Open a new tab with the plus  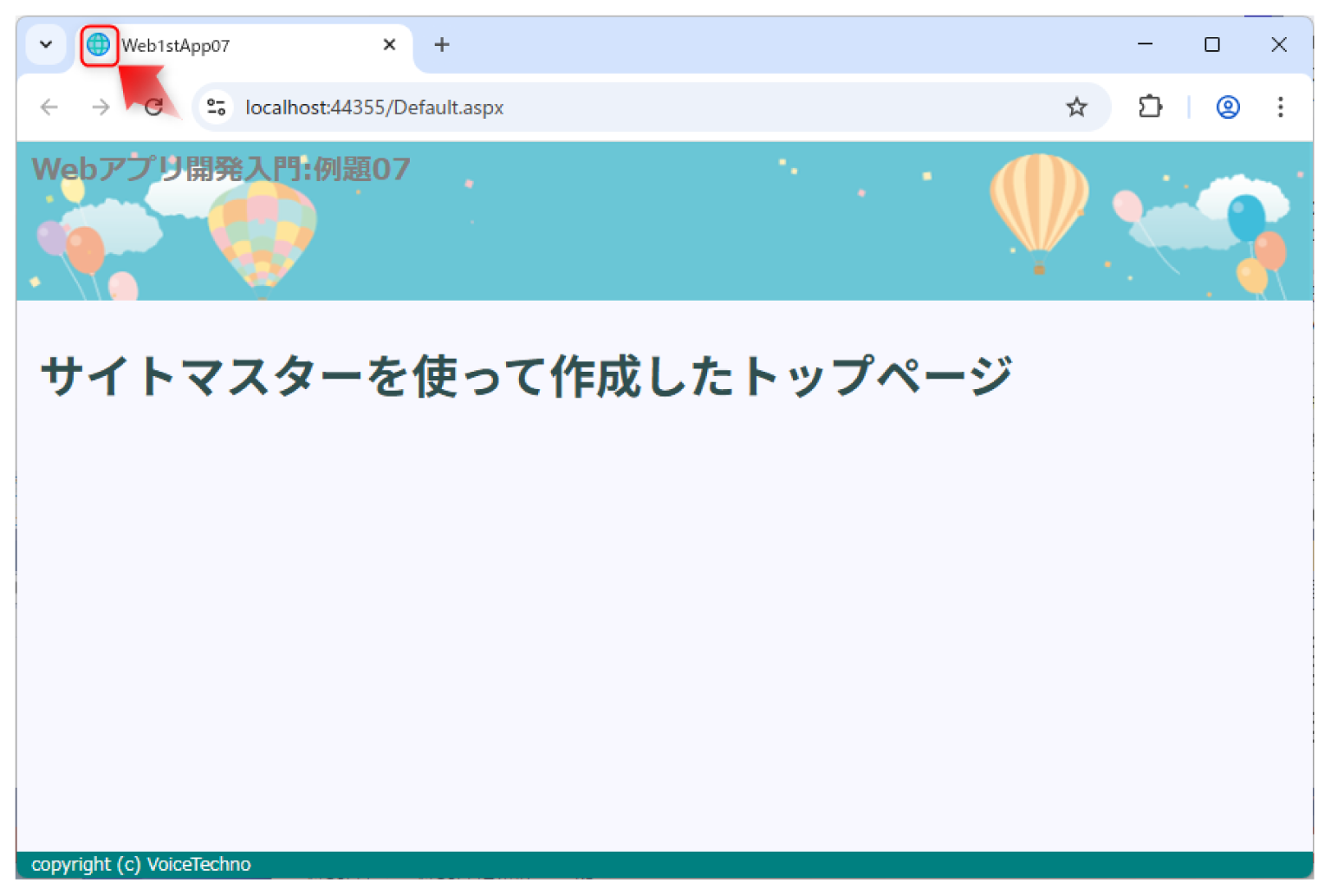pyautogui.click(x=442, y=44)
